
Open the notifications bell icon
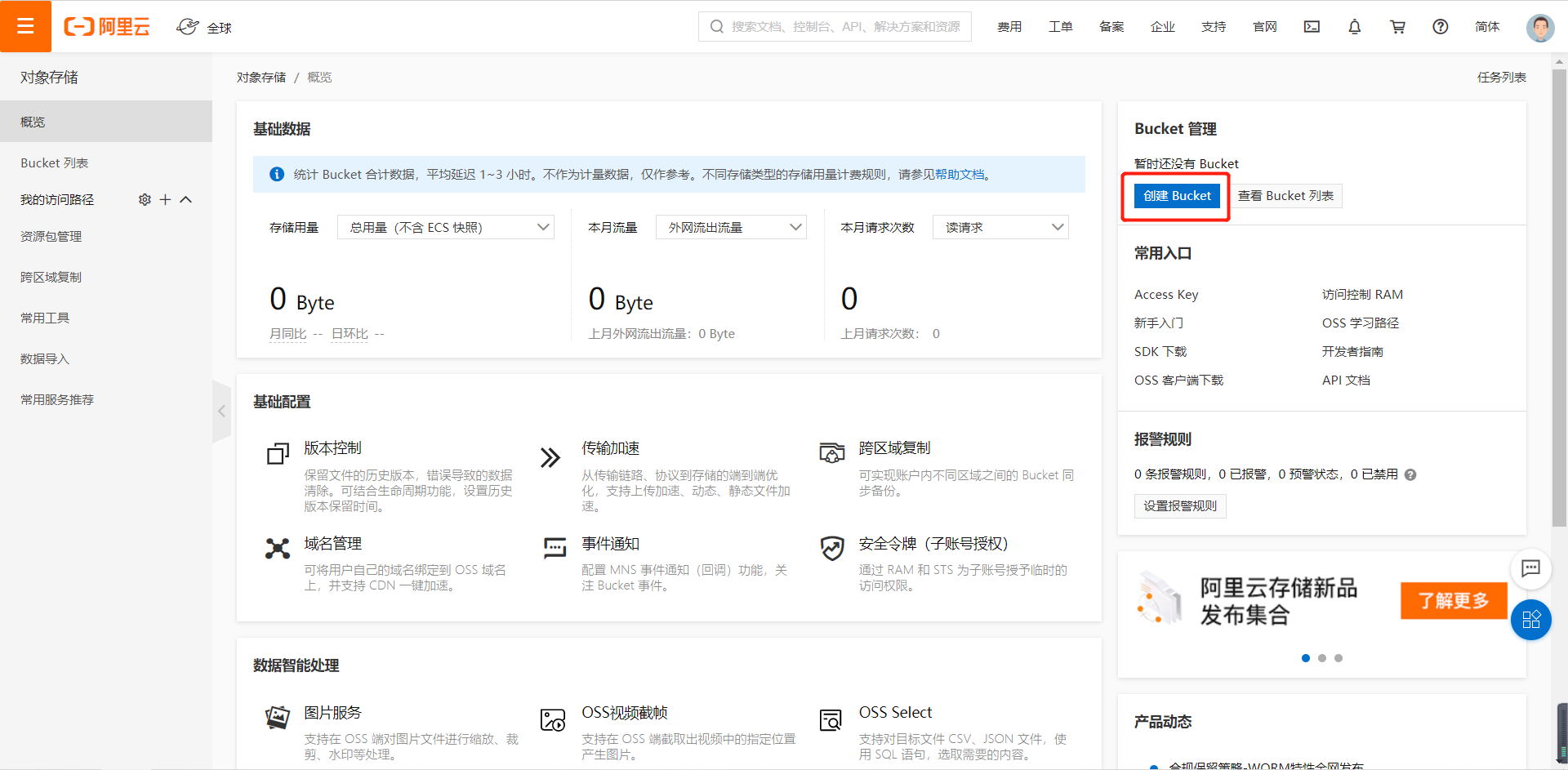click(x=1355, y=27)
